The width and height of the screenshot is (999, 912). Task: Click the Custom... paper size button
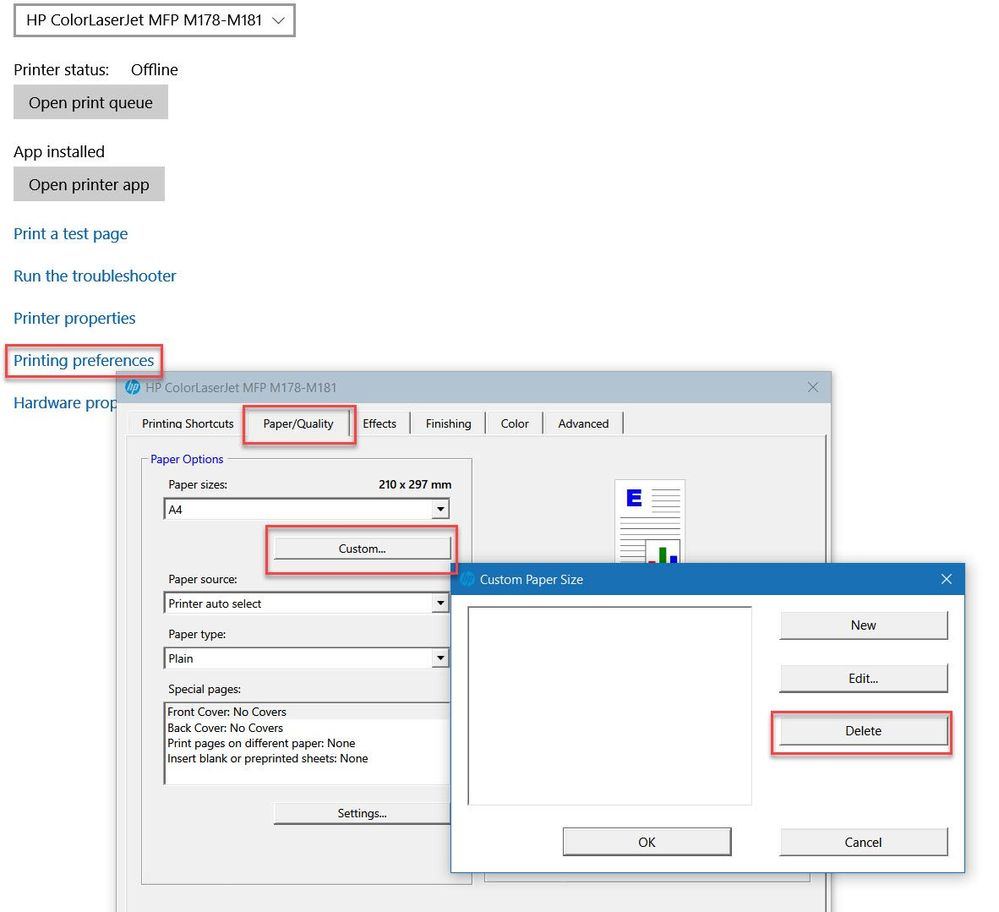(x=362, y=549)
